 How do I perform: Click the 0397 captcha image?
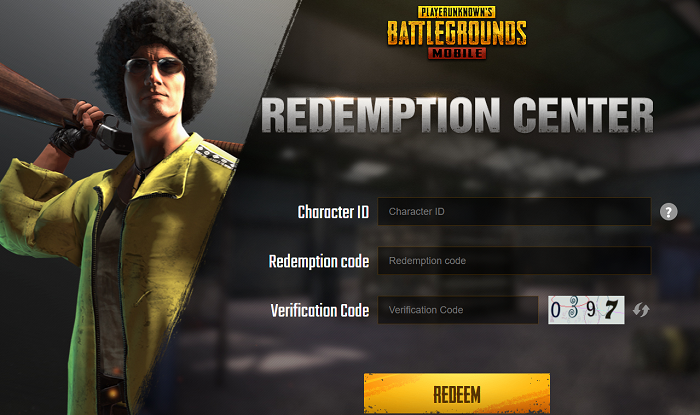[586, 310]
